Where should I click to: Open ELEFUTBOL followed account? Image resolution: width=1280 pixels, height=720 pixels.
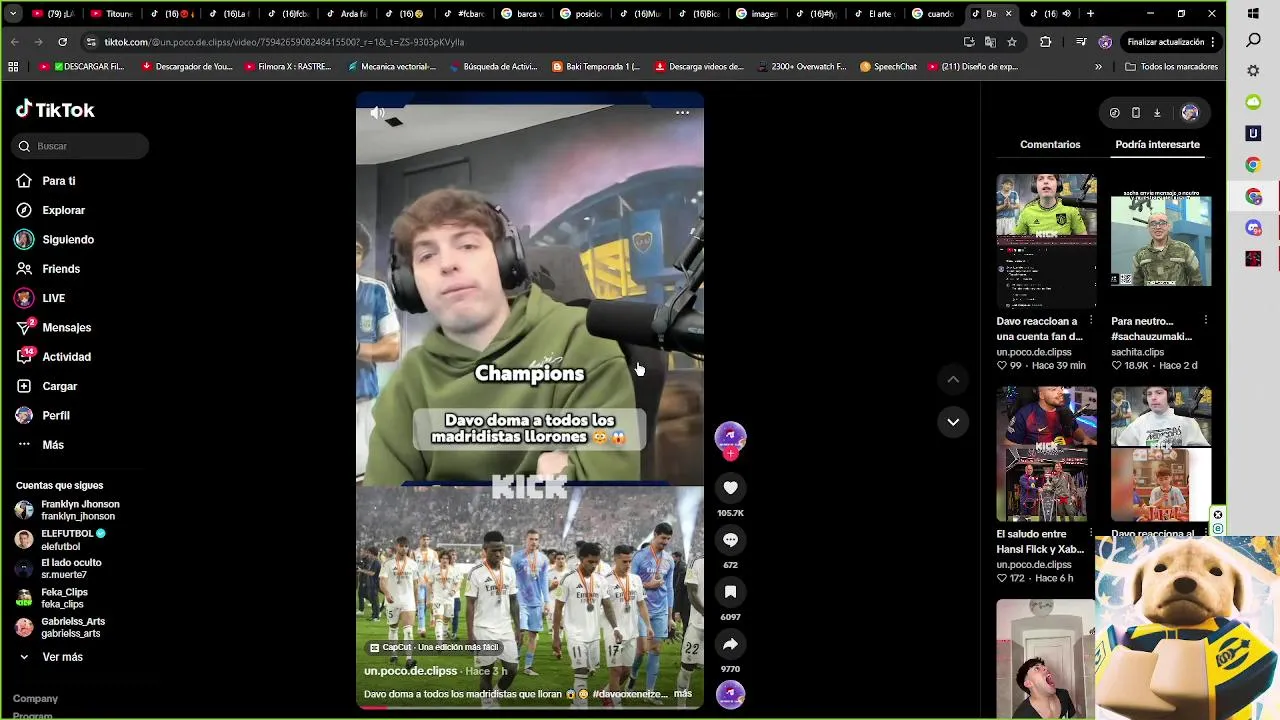[x=60, y=540]
